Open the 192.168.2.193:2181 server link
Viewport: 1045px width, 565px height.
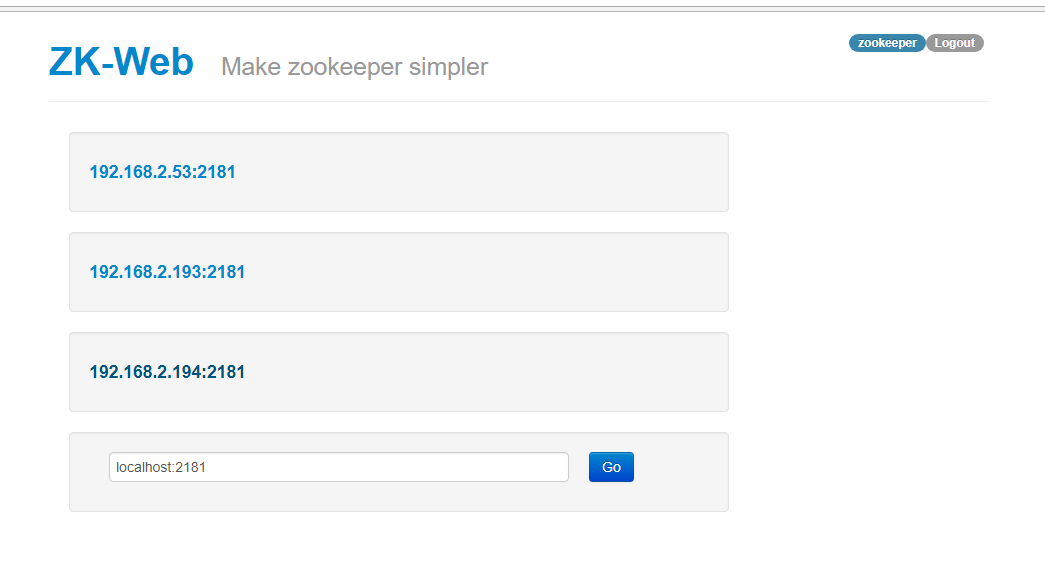point(167,272)
